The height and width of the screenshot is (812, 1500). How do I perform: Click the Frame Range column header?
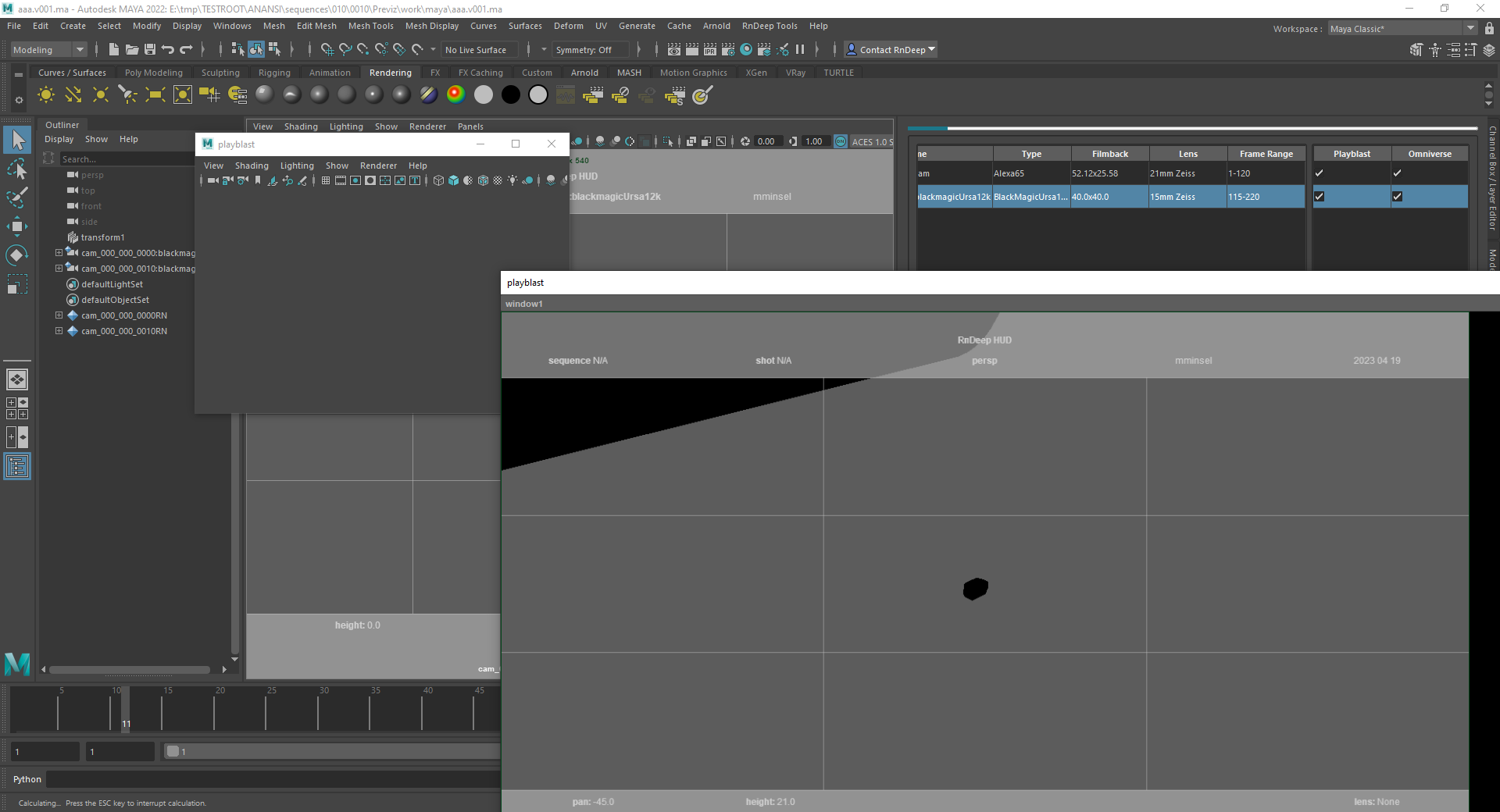pos(1266,154)
